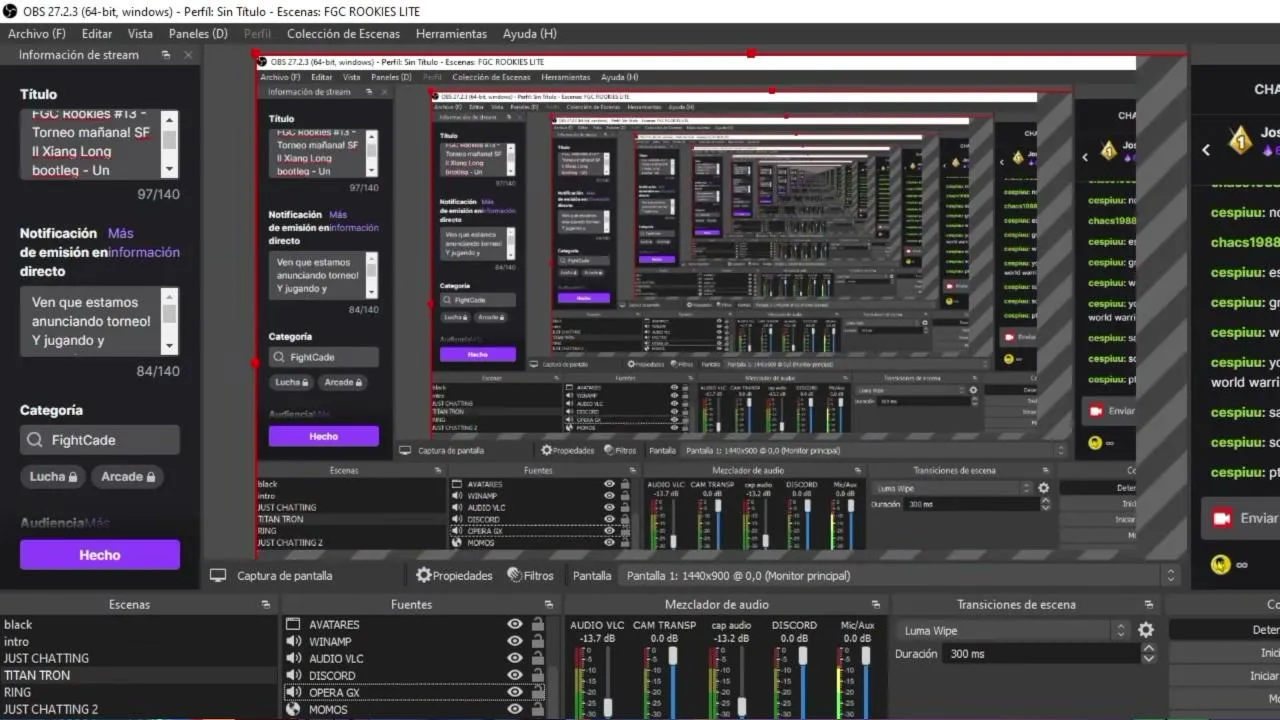Viewport: 1280px width, 720px height.
Task: Open scene transition settings gear
Action: coord(1146,630)
